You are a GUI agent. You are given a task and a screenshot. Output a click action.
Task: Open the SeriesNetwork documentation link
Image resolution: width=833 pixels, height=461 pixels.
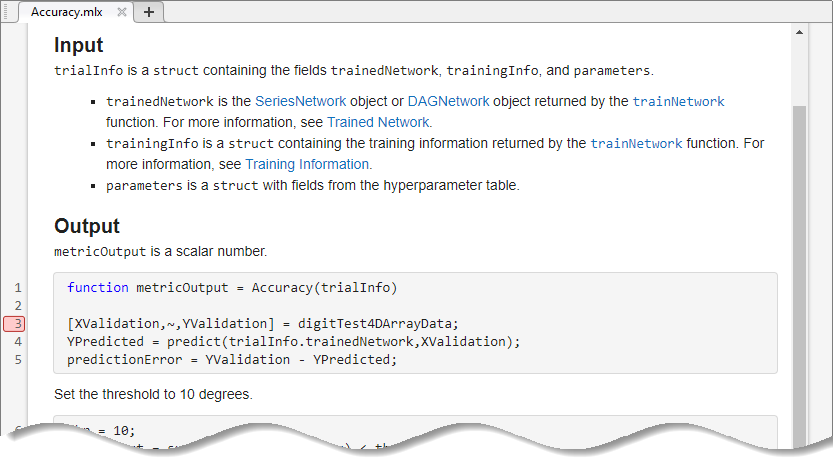(300, 102)
